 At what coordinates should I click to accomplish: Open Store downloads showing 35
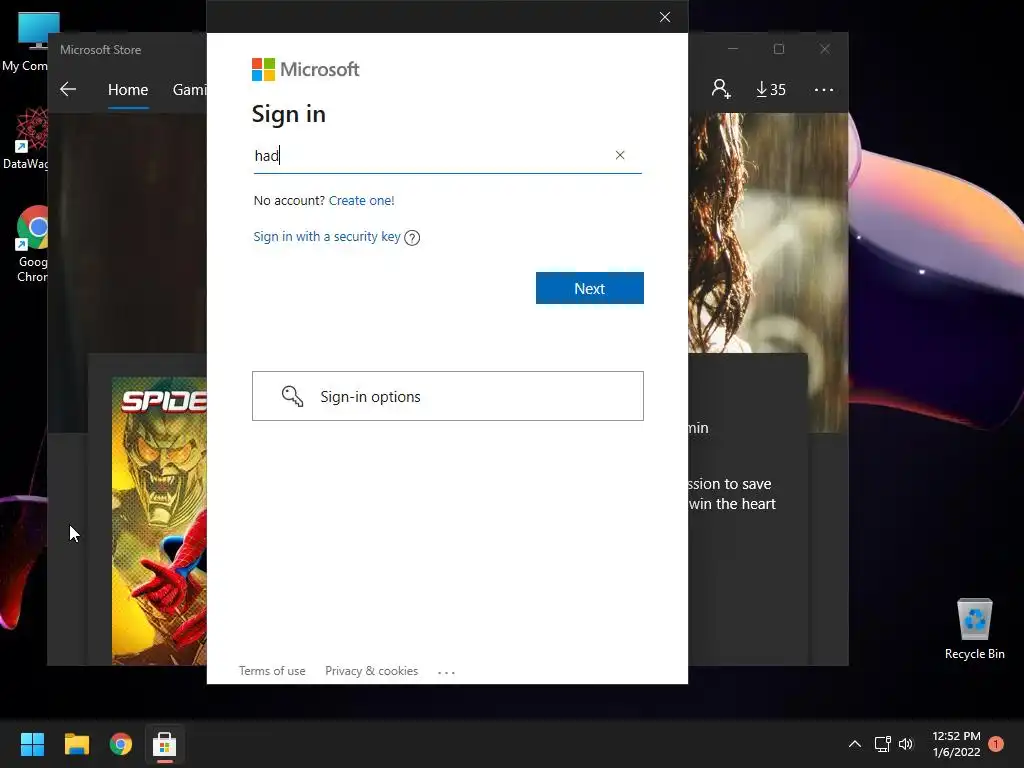coord(771,89)
